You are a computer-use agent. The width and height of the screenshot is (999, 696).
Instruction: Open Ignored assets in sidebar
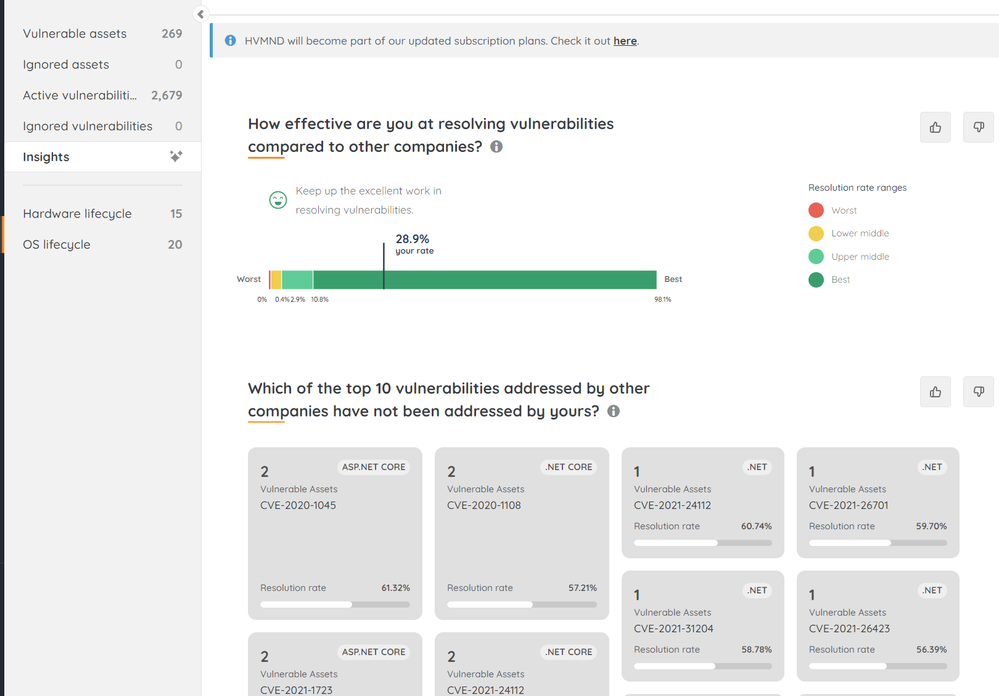point(66,65)
